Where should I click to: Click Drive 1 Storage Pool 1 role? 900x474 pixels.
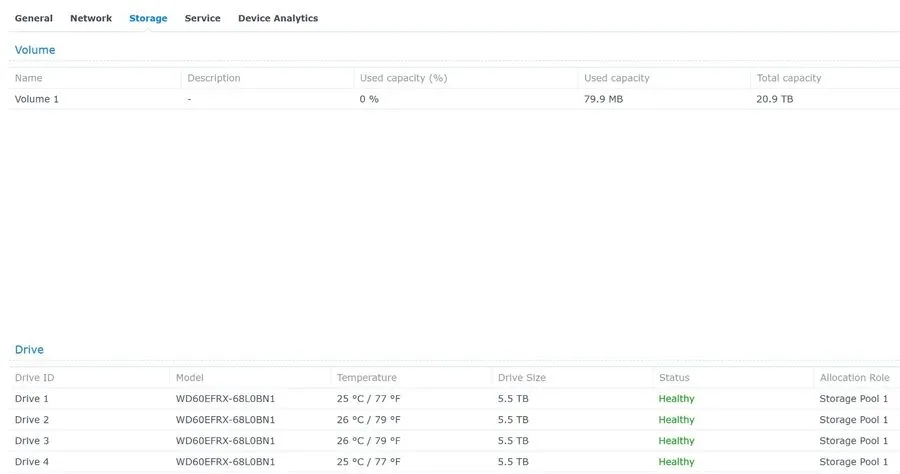[x=854, y=399]
